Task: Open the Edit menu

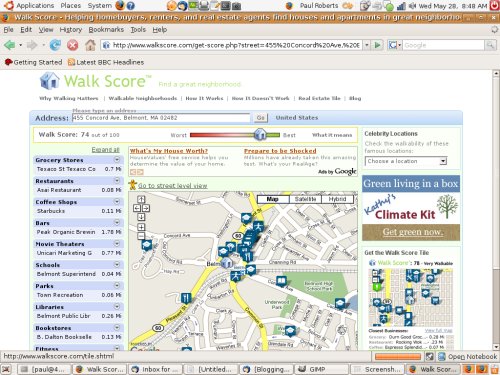Action: (26, 30)
